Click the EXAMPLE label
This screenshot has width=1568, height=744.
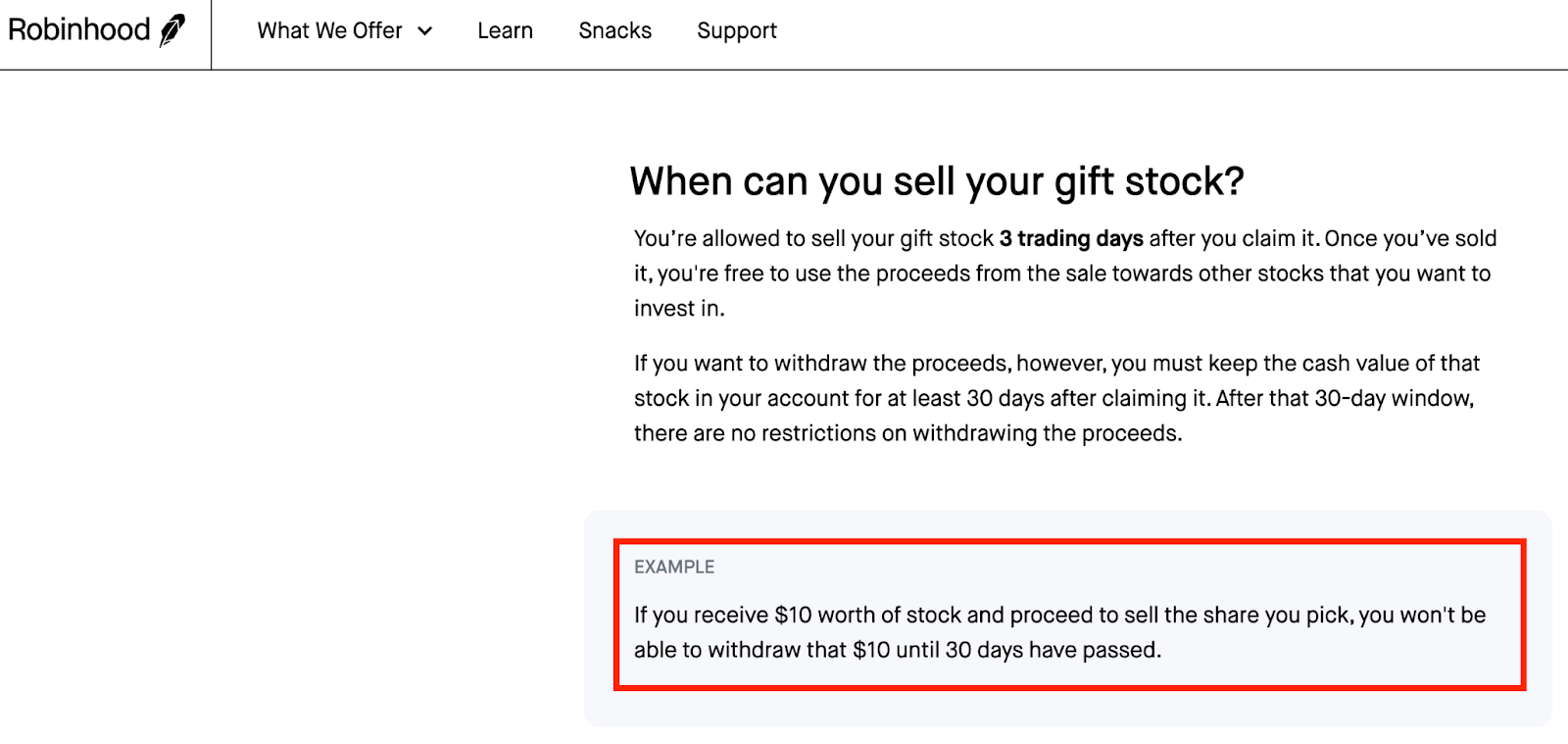pos(674,567)
